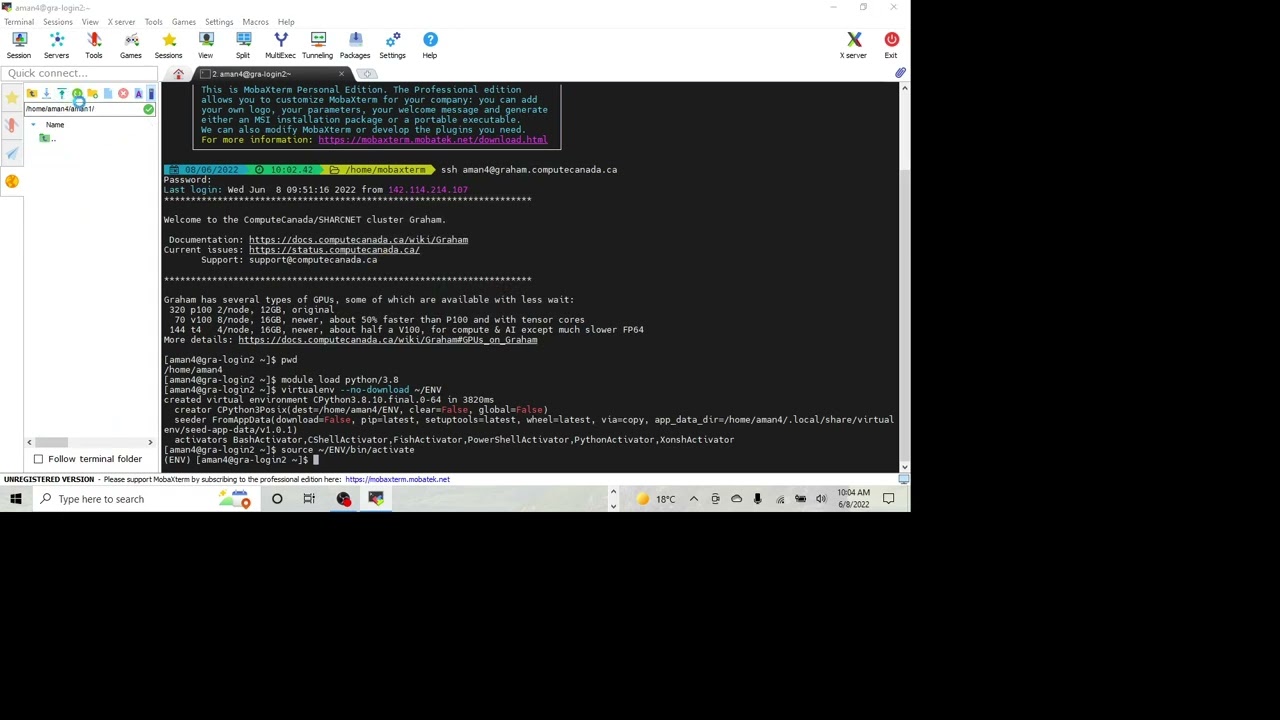Show hidden system tray icons
1280x720 pixels.
coord(693,499)
